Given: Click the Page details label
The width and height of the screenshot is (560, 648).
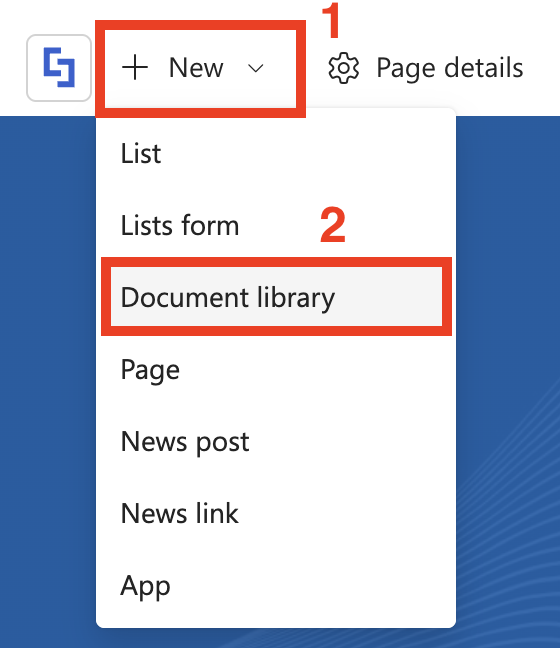Looking at the screenshot, I should 450,68.
